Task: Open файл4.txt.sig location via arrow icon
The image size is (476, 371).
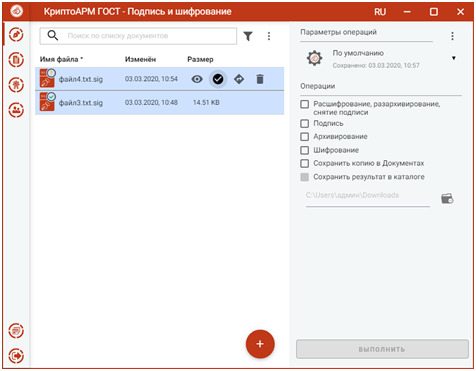Action: click(239, 79)
